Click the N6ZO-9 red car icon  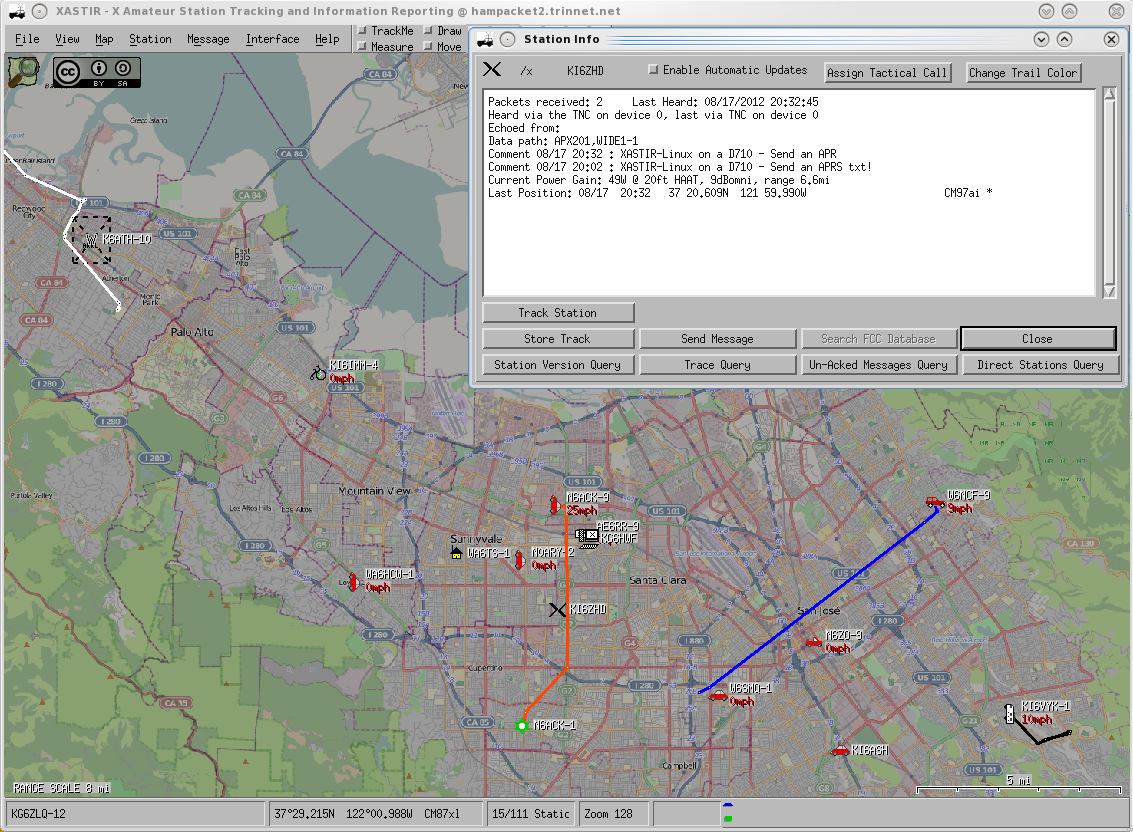coord(814,641)
